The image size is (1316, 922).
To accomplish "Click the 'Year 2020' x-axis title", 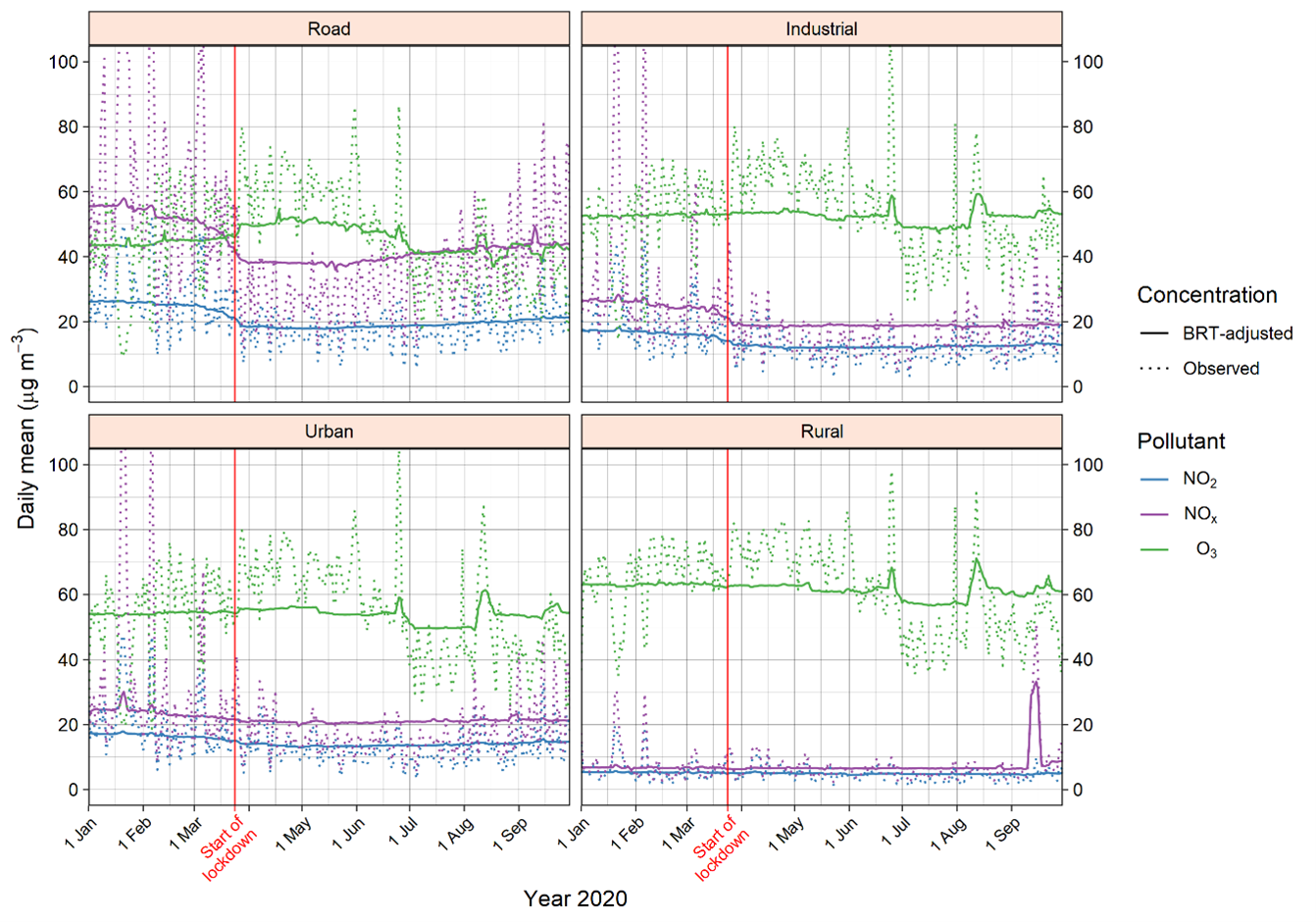I will (x=576, y=898).
